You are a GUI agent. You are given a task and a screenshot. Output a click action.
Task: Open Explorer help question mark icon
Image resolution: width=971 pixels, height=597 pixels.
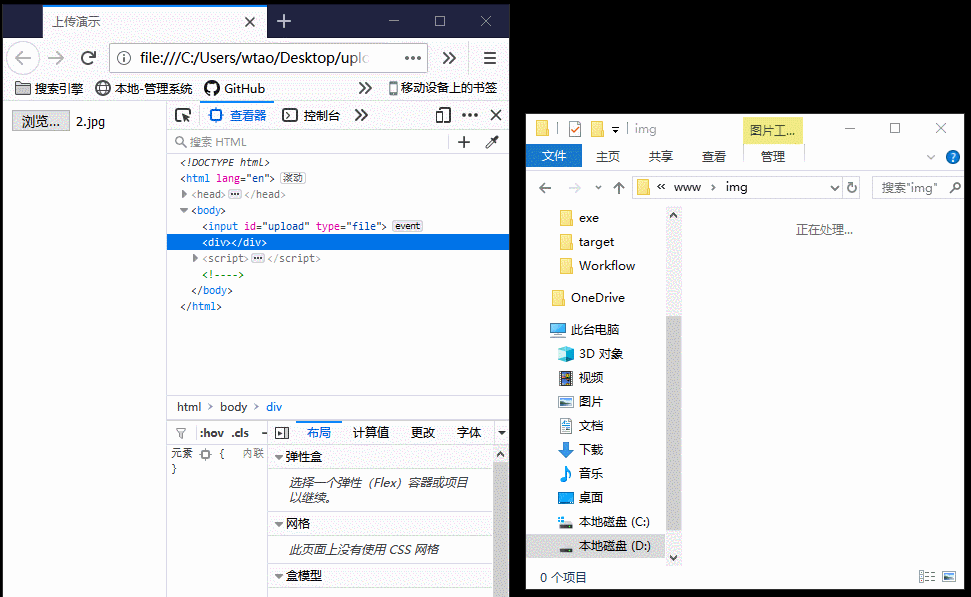tap(953, 157)
